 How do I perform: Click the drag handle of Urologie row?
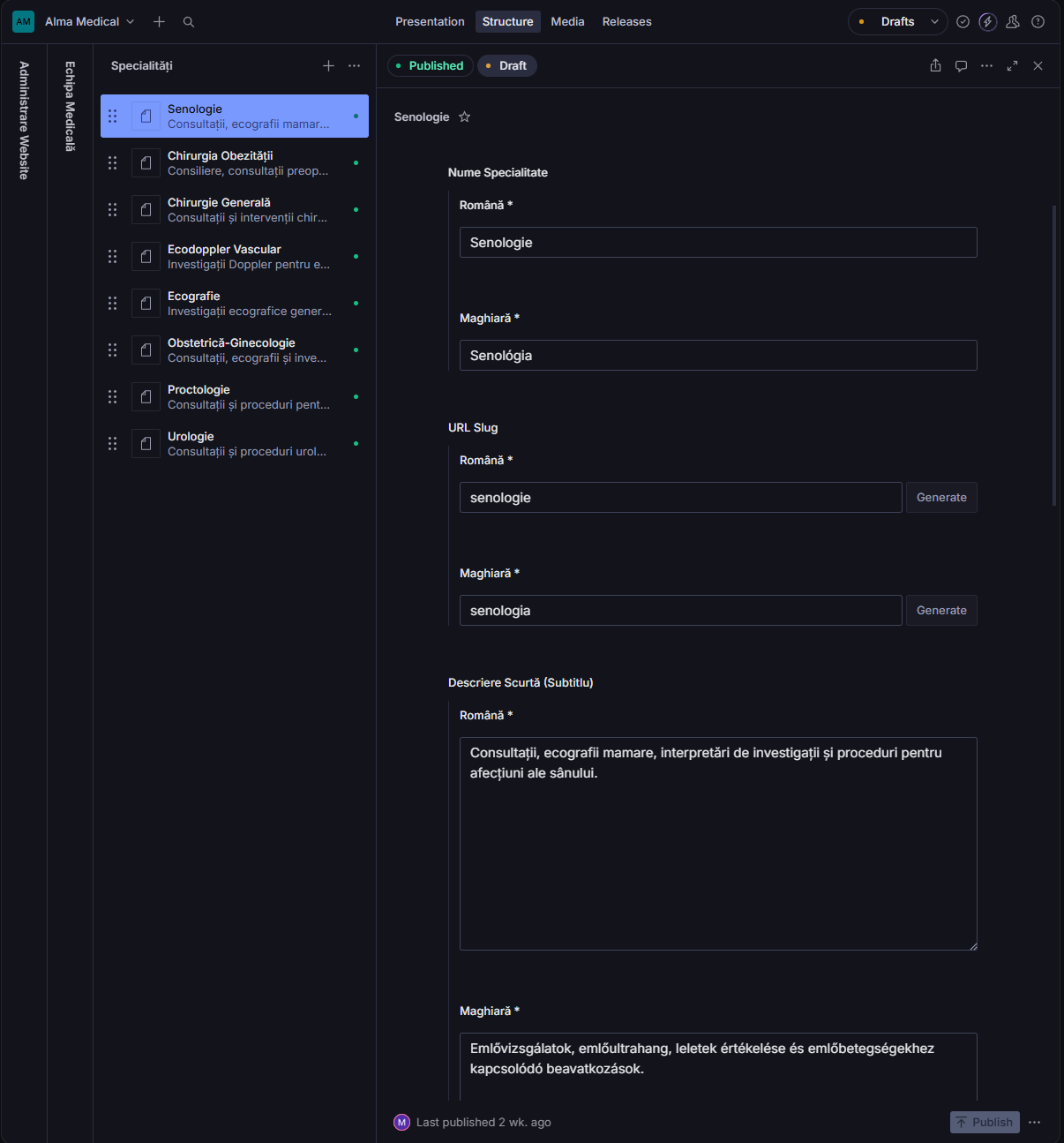click(x=112, y=443)
